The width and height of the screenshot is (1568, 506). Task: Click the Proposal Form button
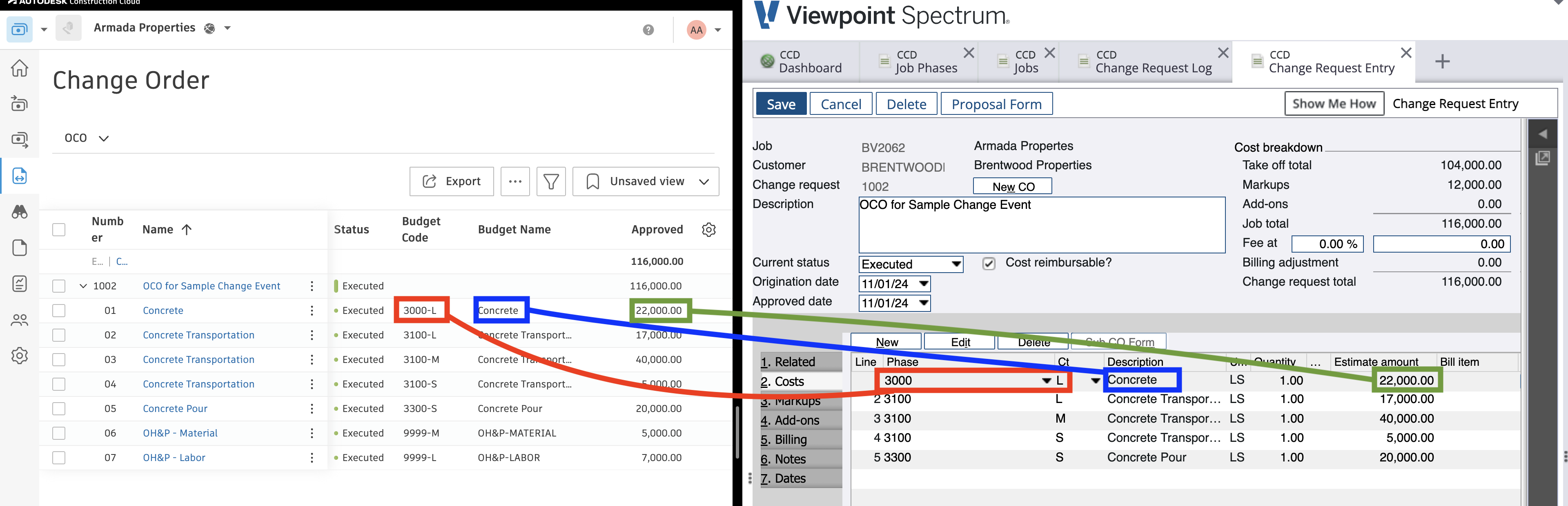pyautogui.click(x=996, y=104)
